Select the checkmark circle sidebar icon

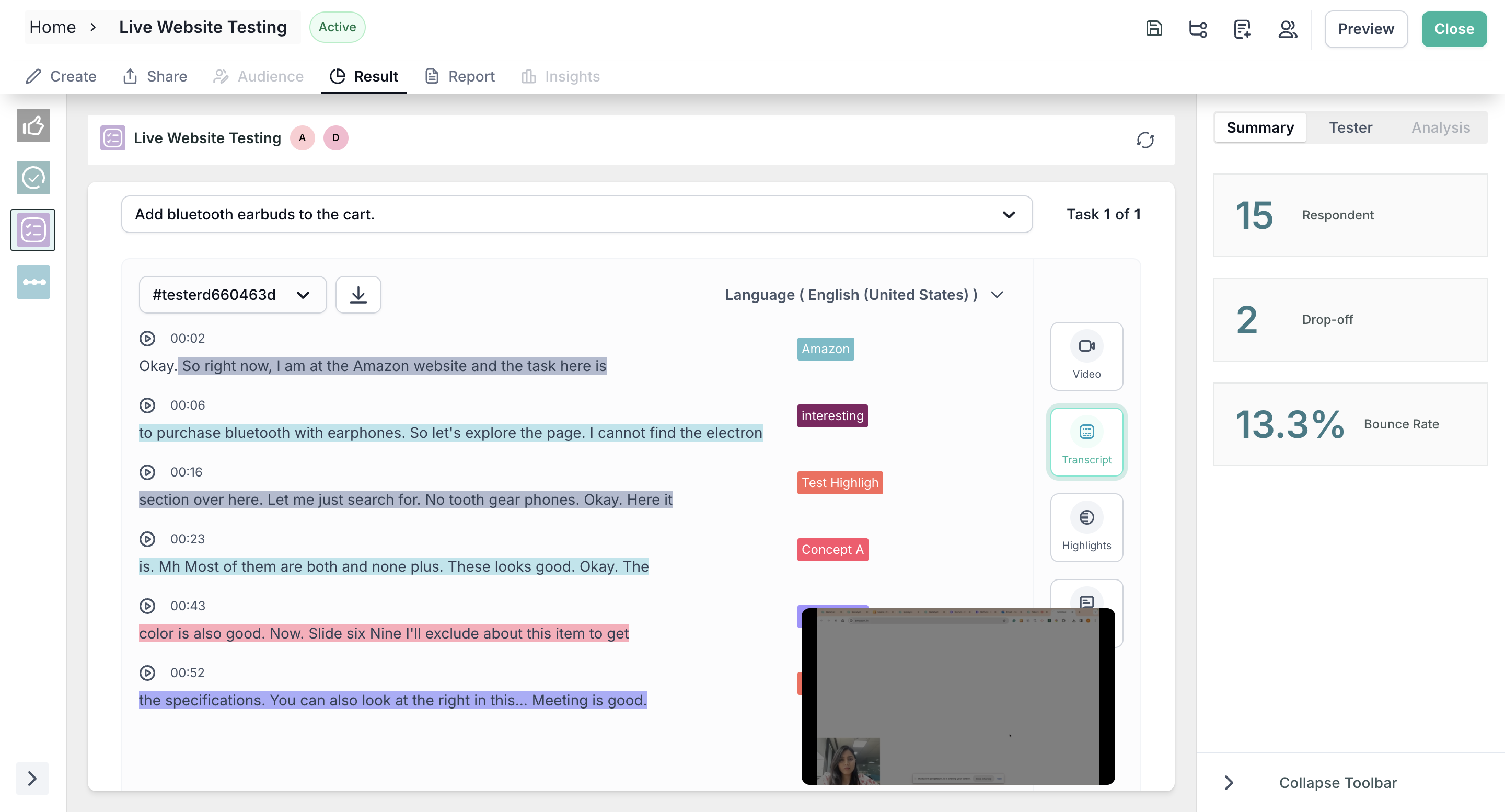click(x=33, y=178)
